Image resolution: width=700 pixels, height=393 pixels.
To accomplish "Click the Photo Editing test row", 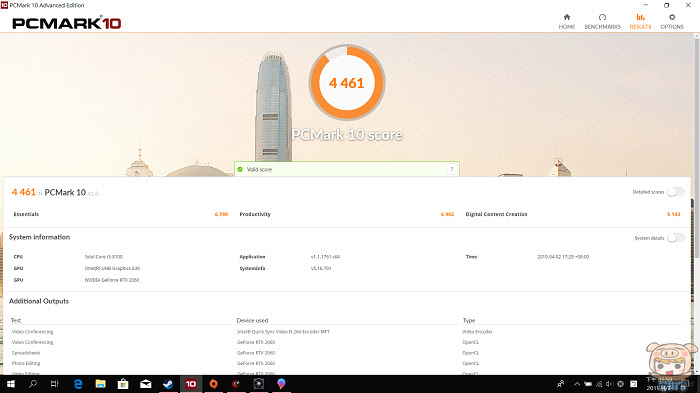I will [x=26, y=364].
